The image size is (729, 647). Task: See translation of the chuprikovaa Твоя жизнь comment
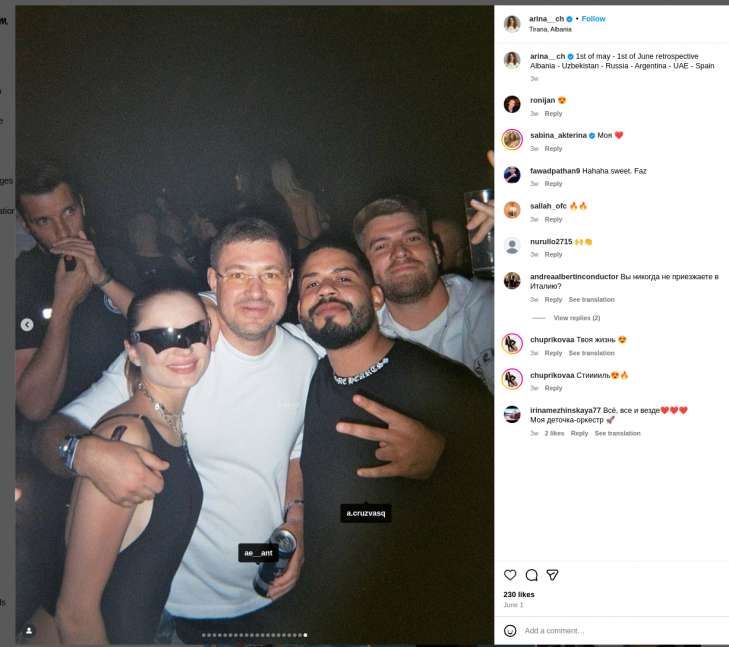591,353
